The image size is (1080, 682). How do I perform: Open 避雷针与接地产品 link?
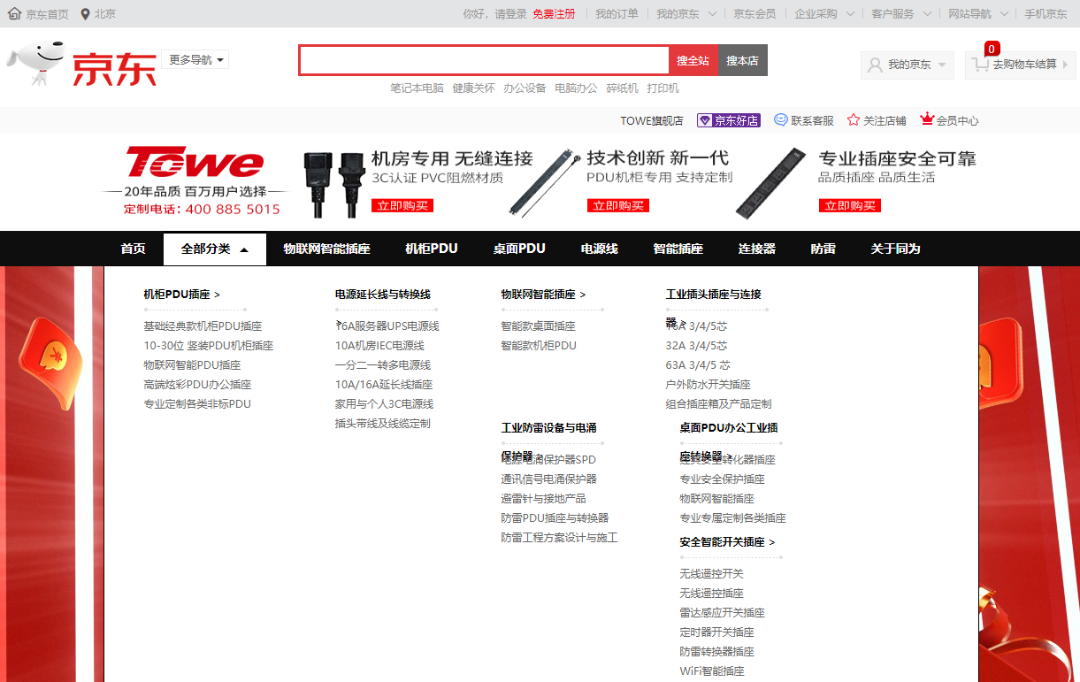click(543, 498)
